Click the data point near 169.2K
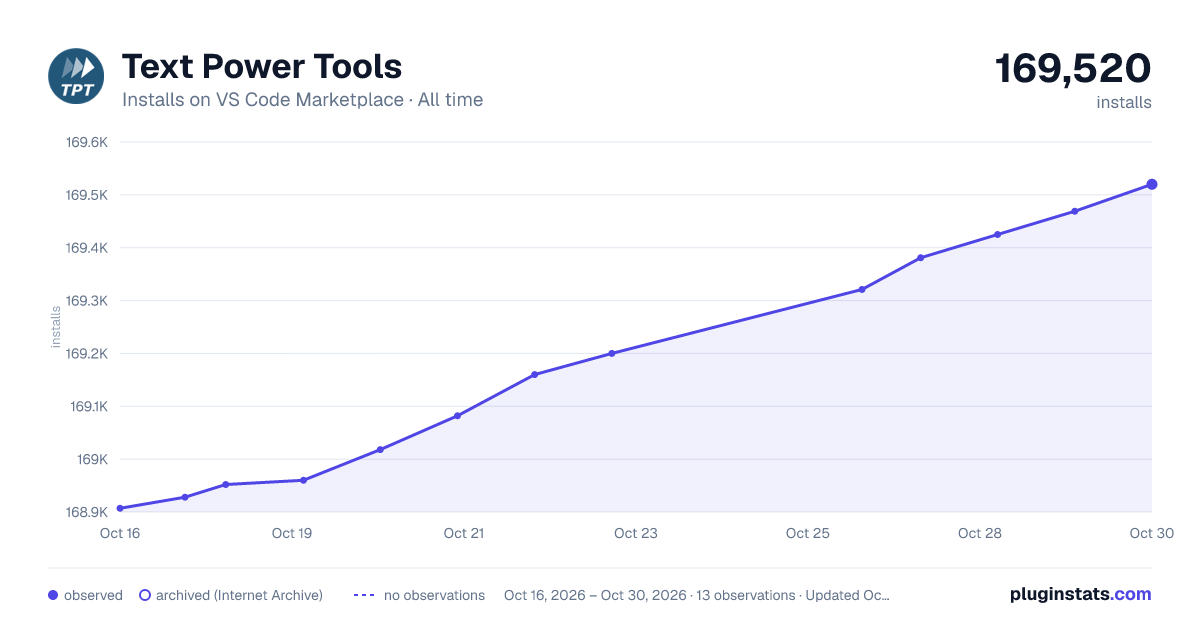The width and height of the screenshot is (1200, 630). click(612, 353)
